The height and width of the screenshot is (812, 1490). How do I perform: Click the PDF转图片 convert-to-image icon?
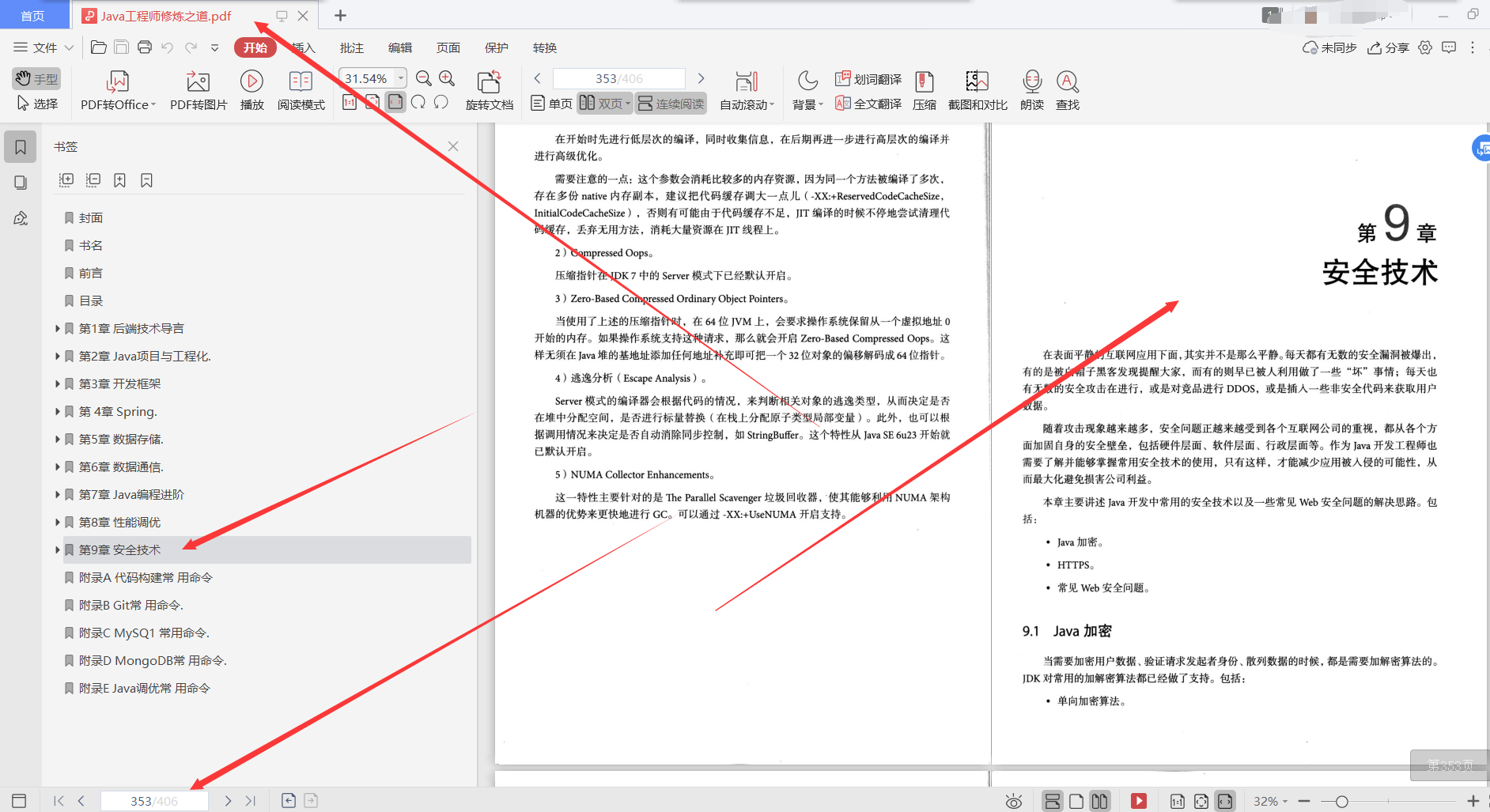point(198,91)
